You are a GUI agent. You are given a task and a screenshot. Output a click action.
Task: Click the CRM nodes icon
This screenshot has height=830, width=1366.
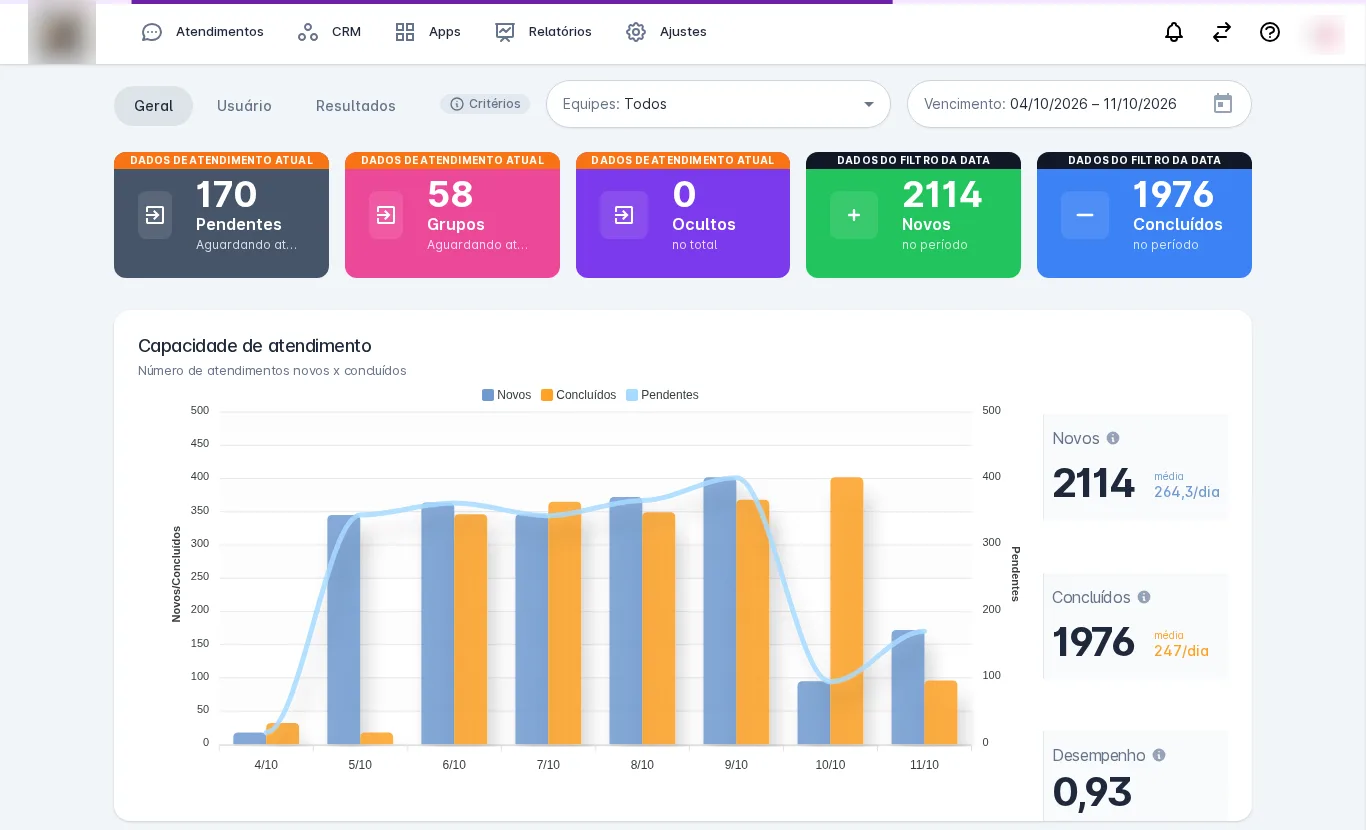(x=308, y=32)
